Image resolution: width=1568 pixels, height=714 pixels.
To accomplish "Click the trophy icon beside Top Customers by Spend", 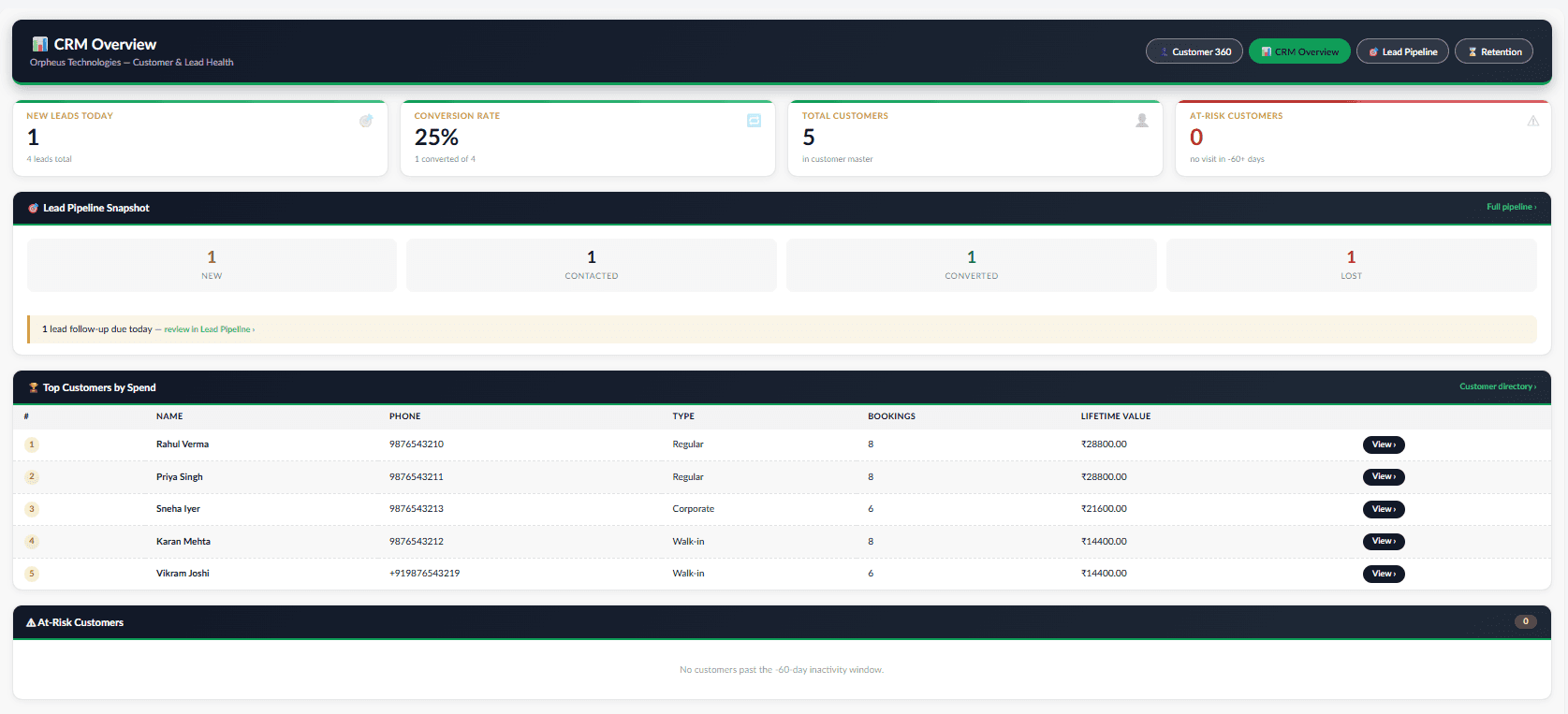I will click(x=34, y=387).
